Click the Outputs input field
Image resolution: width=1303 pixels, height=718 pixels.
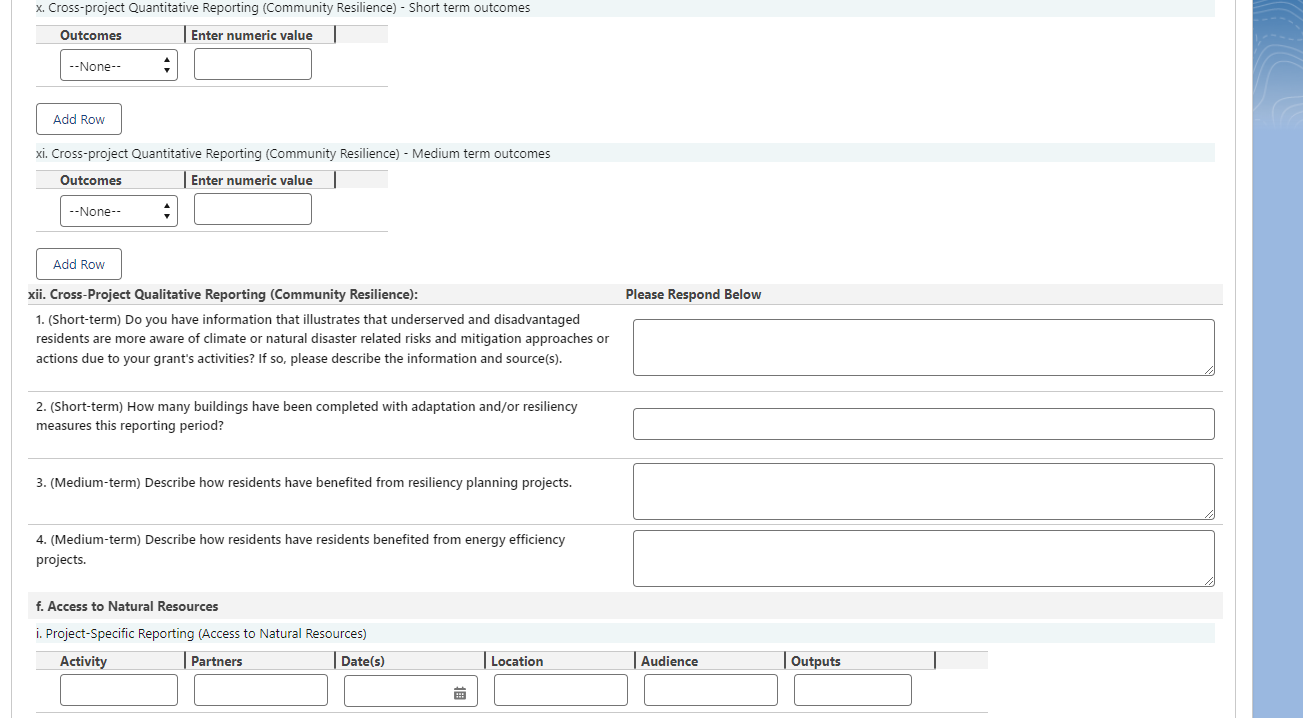(x=852, y=690)
